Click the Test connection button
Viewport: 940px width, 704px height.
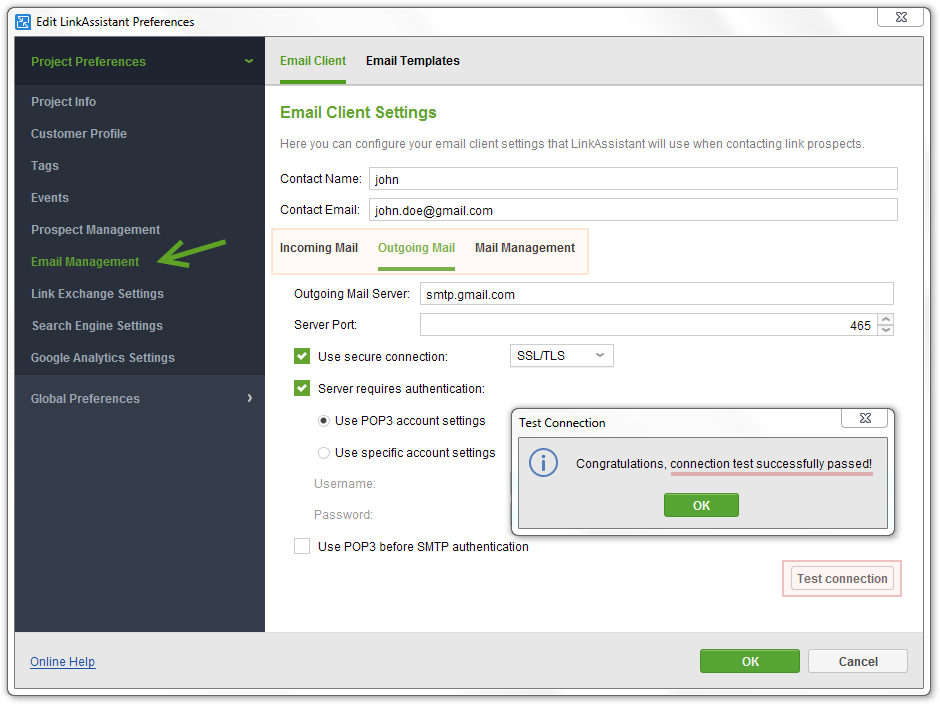pos(842,579)
